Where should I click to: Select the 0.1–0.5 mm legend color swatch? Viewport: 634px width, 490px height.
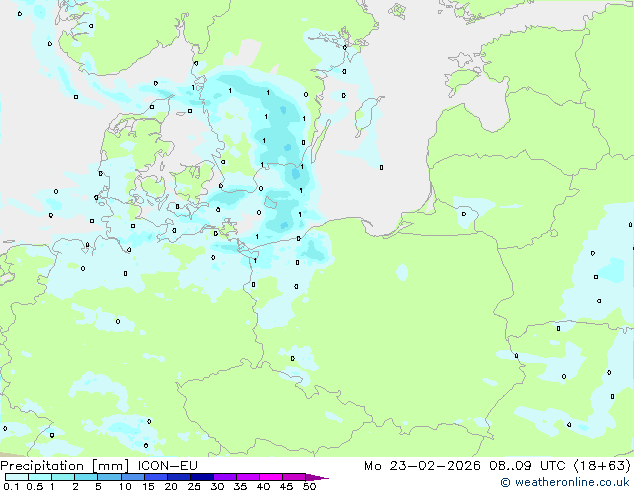click(17, 477)
